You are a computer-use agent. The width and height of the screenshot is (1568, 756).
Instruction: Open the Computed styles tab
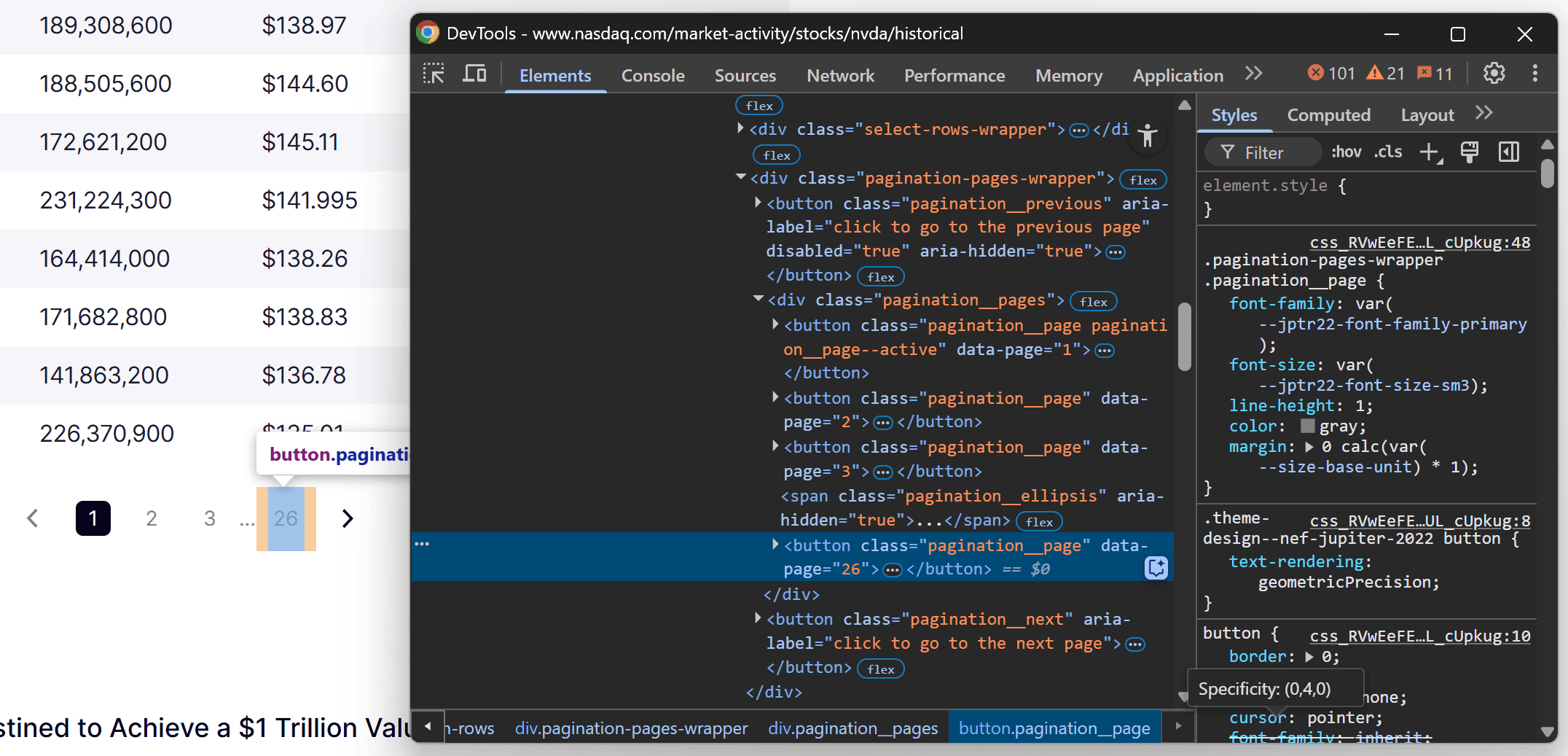point(1329,115)
